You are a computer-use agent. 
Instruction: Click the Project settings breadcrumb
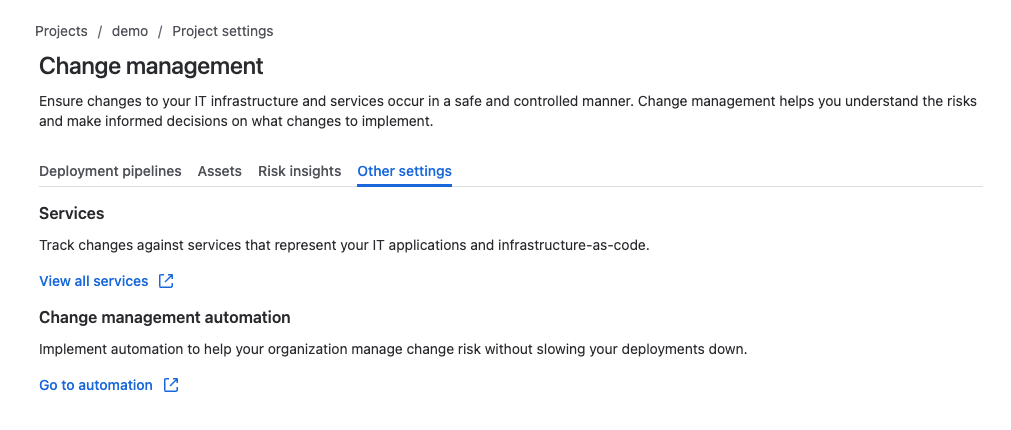(222, 31)
